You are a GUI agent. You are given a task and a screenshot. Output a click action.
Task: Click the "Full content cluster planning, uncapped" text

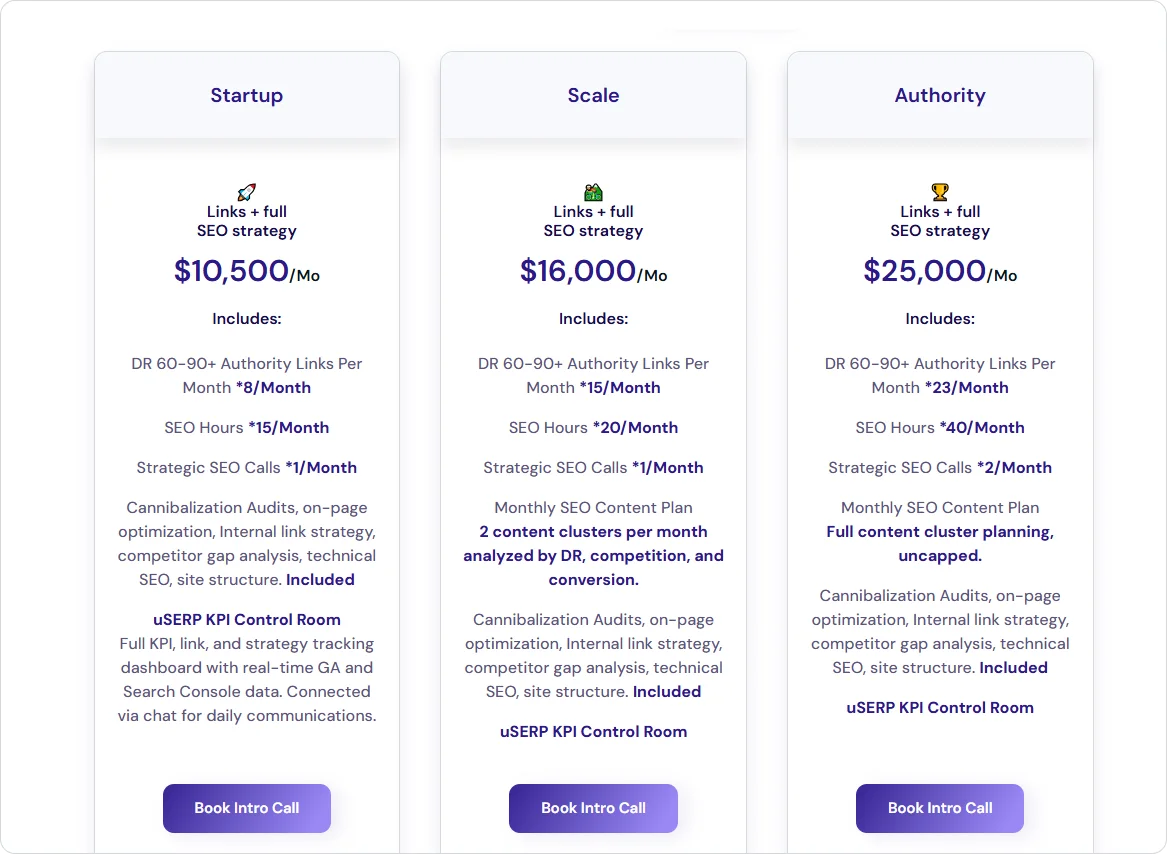940,543
